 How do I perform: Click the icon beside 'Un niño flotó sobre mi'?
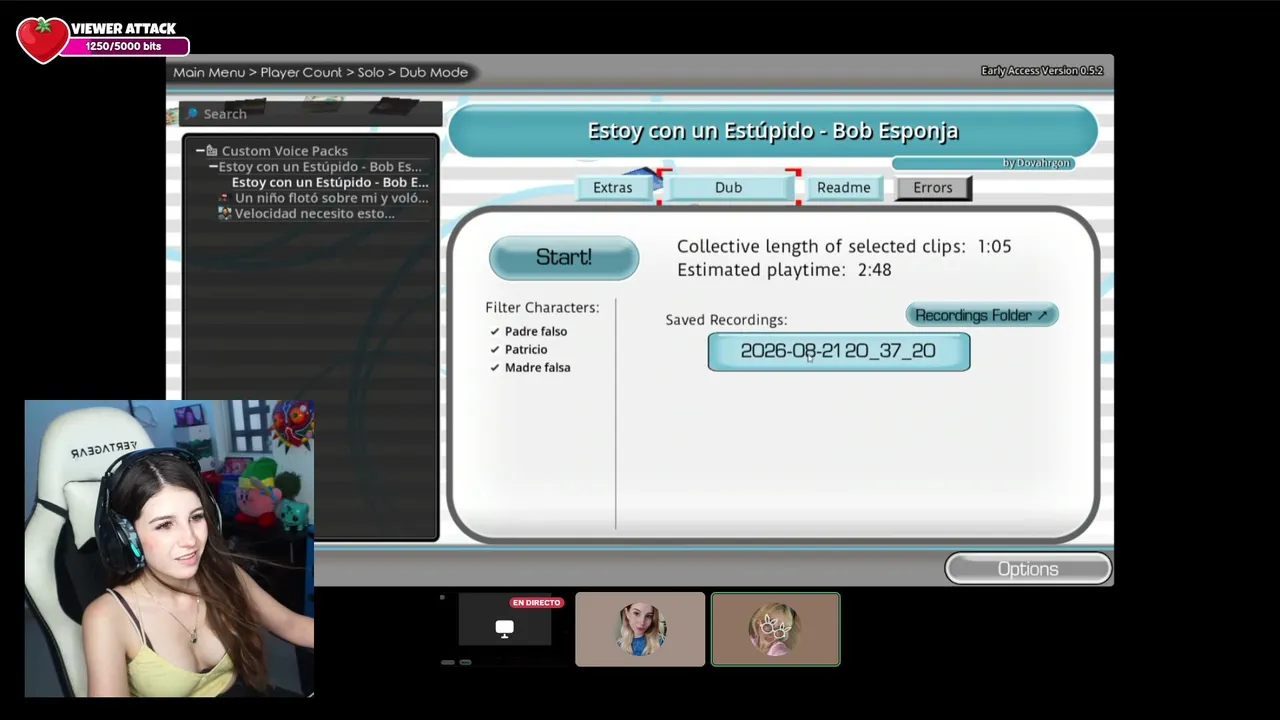point(224,198)
